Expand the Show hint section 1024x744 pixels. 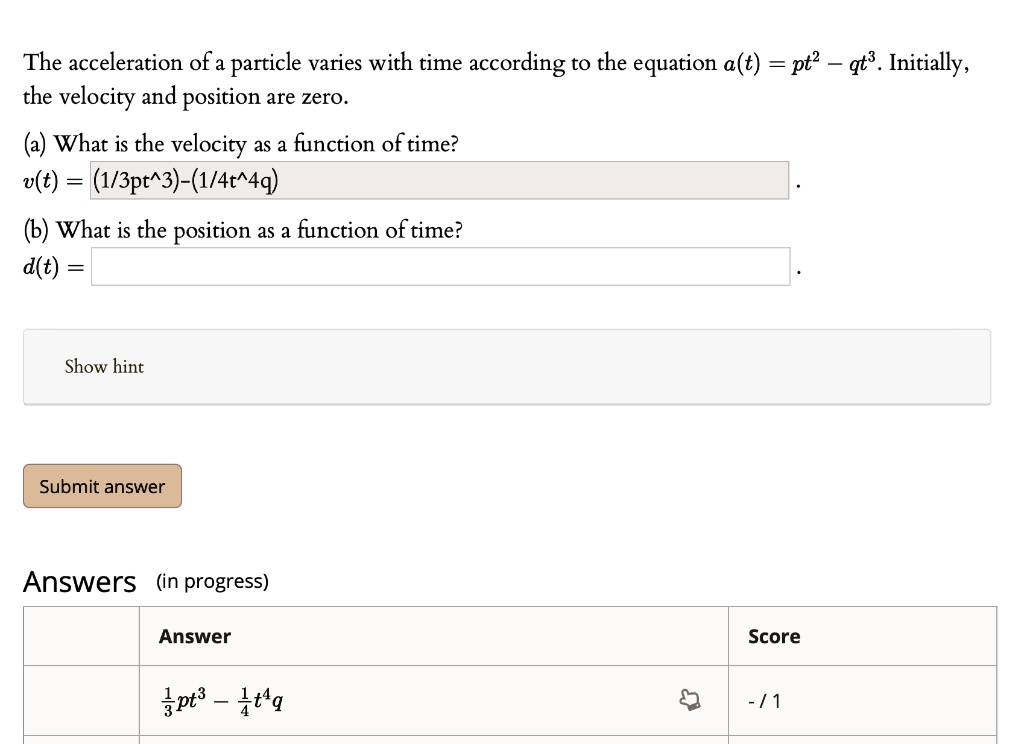coord(104,367)
